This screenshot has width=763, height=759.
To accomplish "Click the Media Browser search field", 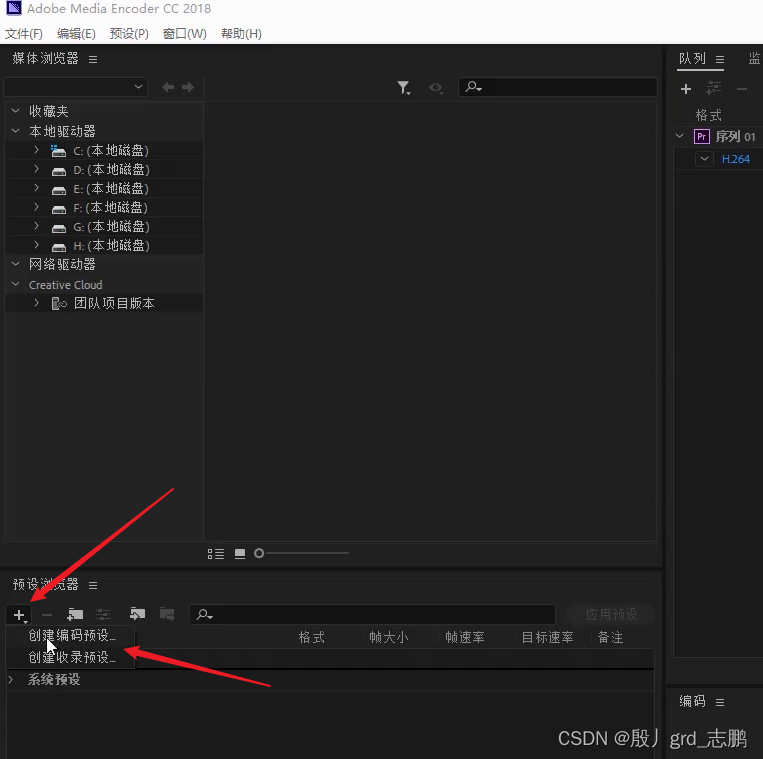I will click(x=558, y=87).
